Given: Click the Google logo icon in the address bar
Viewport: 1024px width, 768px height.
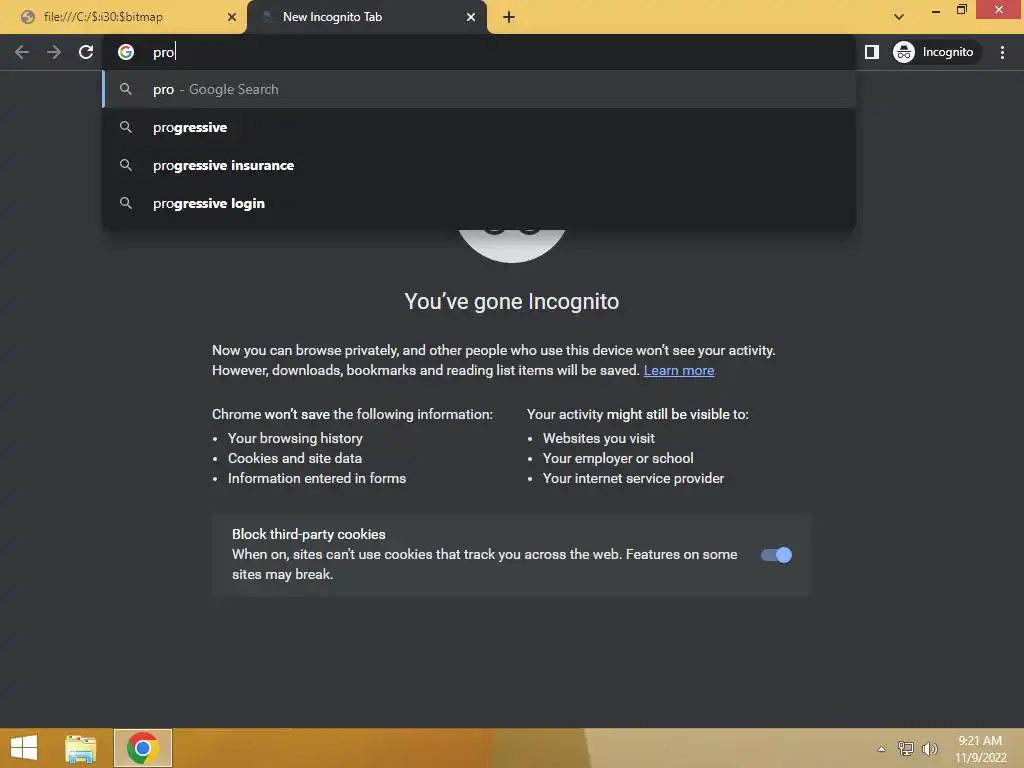Looking at the screenshot, I should [126, 52].
